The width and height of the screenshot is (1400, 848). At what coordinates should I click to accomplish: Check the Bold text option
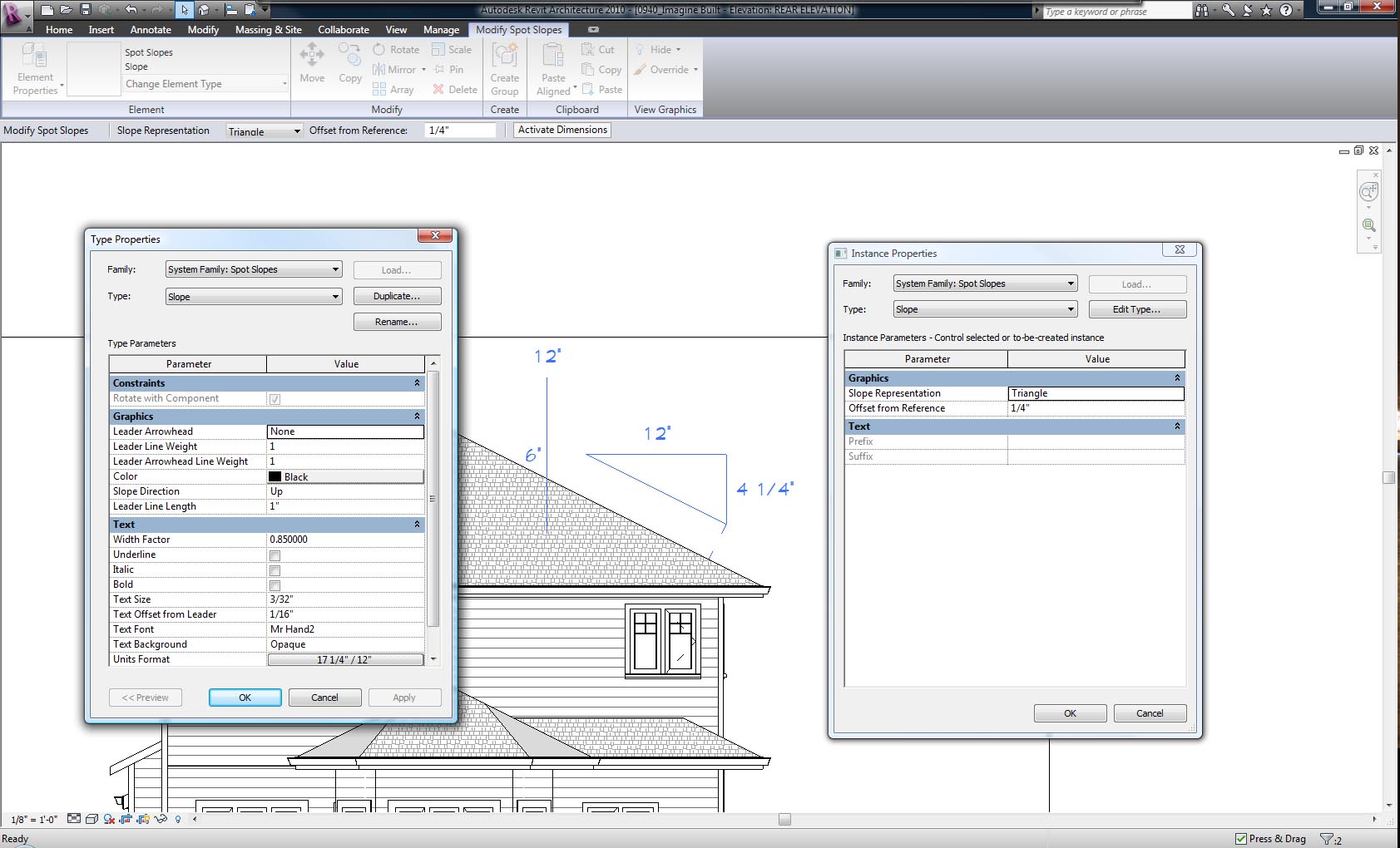click(x=275, y=585)
